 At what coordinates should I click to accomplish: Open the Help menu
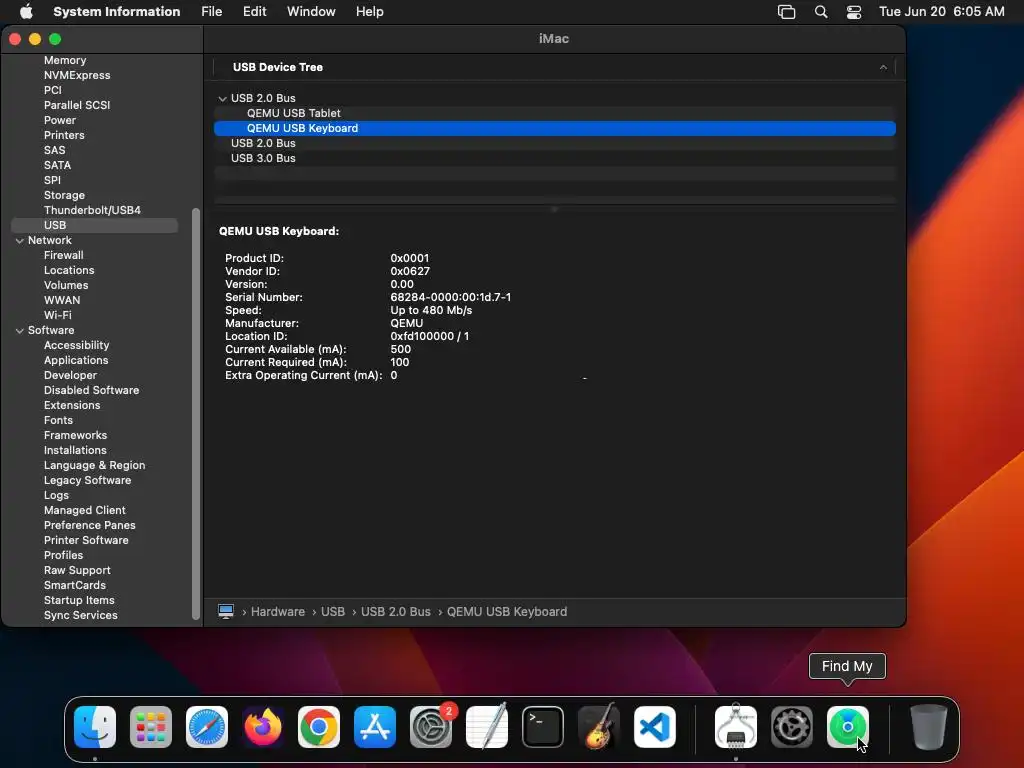(x=370, y=12)
